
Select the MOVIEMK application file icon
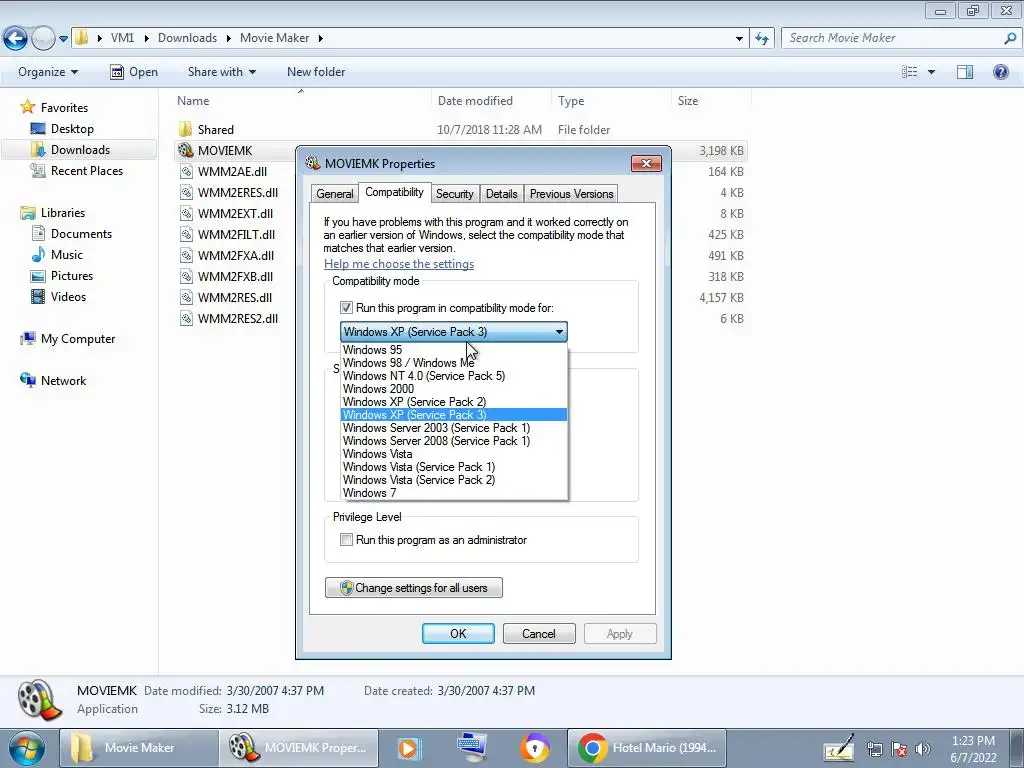point(185,150)
